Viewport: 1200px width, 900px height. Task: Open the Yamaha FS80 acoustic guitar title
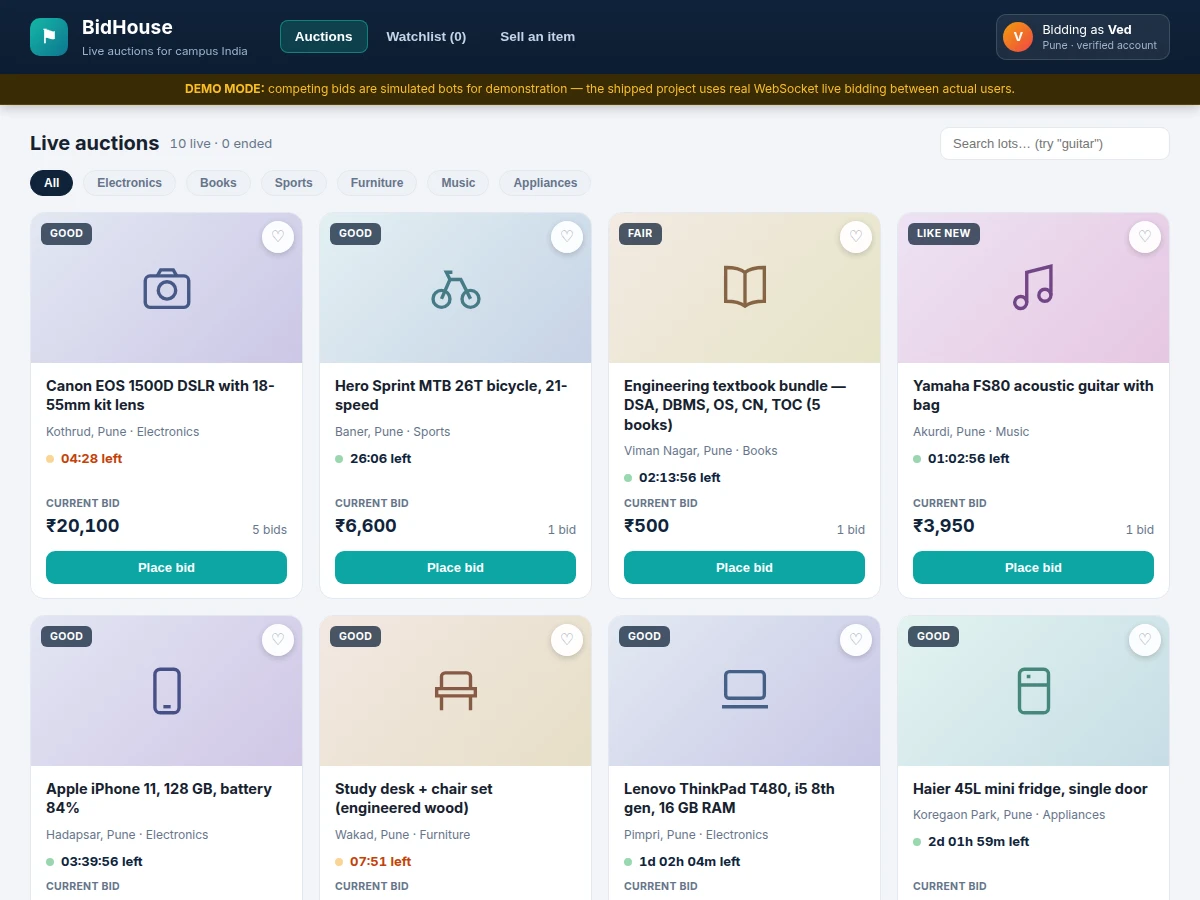[1033, 395]
